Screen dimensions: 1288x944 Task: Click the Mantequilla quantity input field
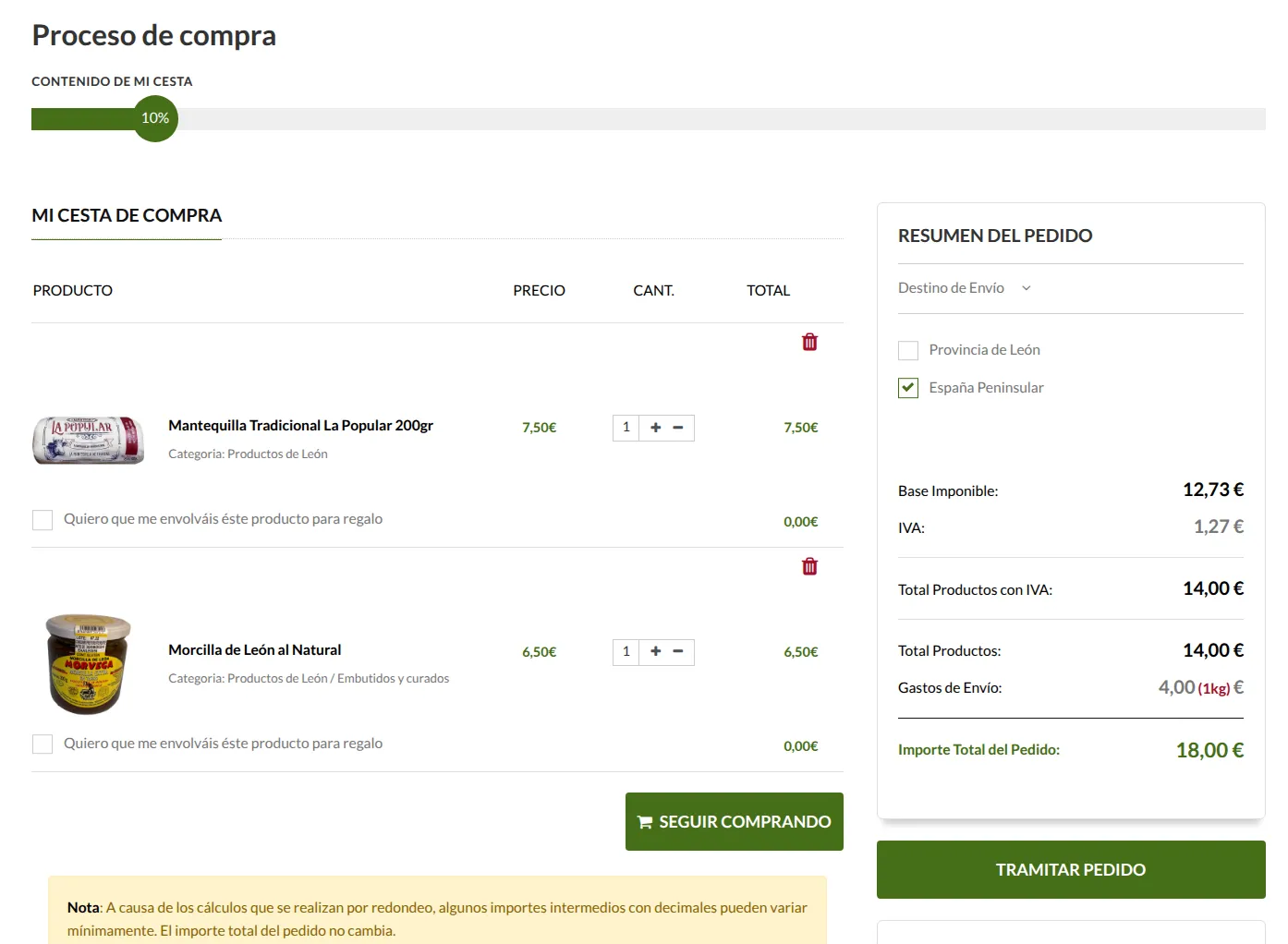[x=626, y=428]
